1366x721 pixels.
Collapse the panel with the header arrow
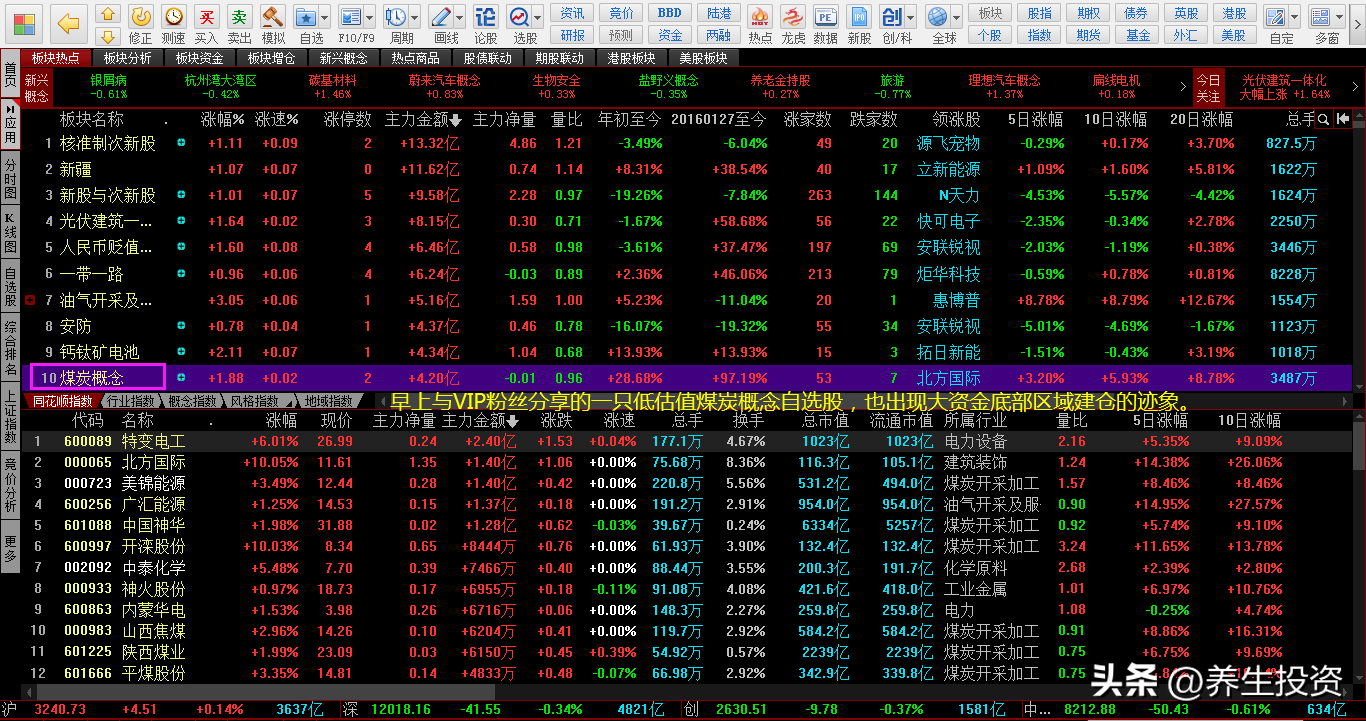click(x=1342, y=119)
